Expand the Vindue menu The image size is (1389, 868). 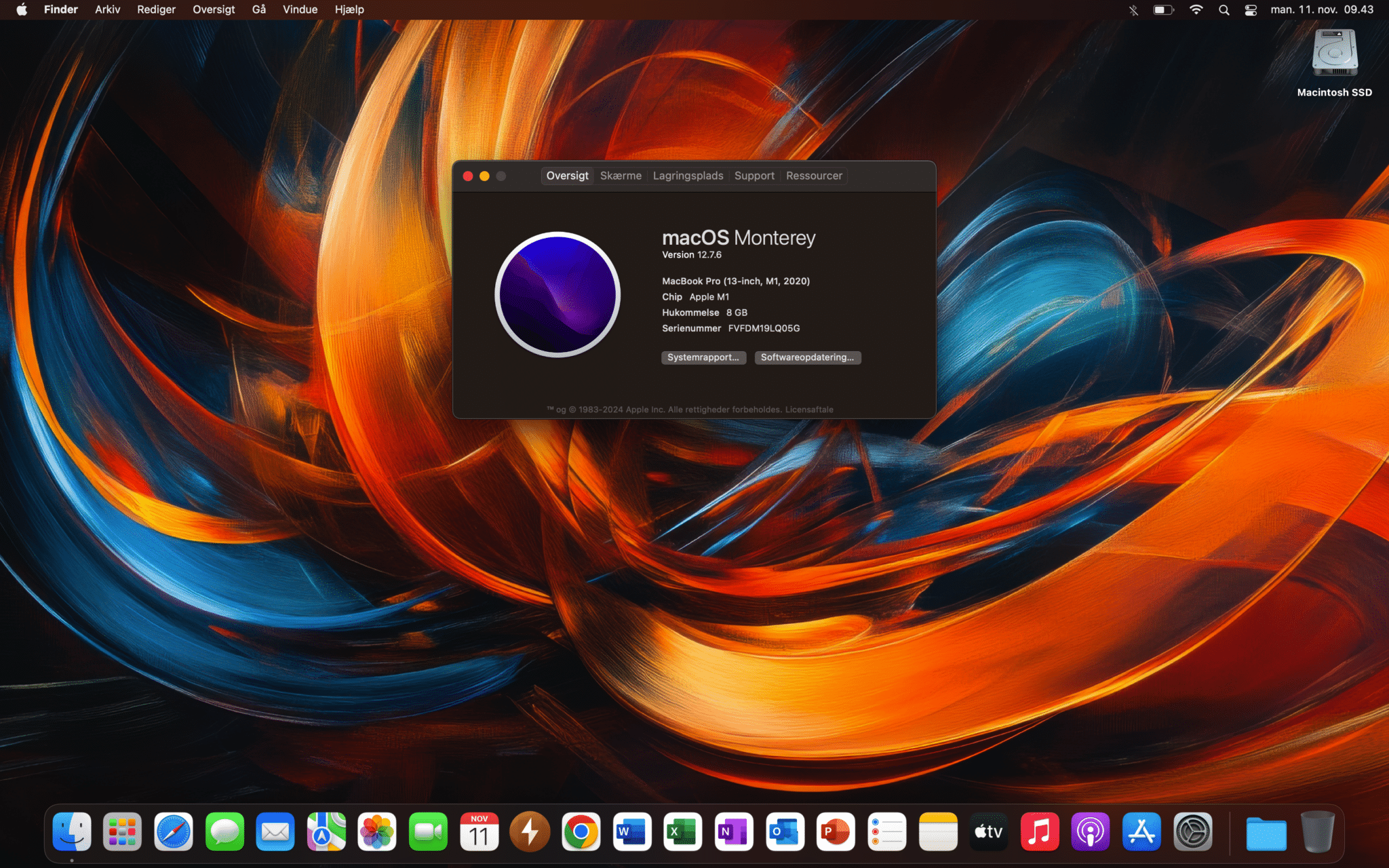(300, 10)
